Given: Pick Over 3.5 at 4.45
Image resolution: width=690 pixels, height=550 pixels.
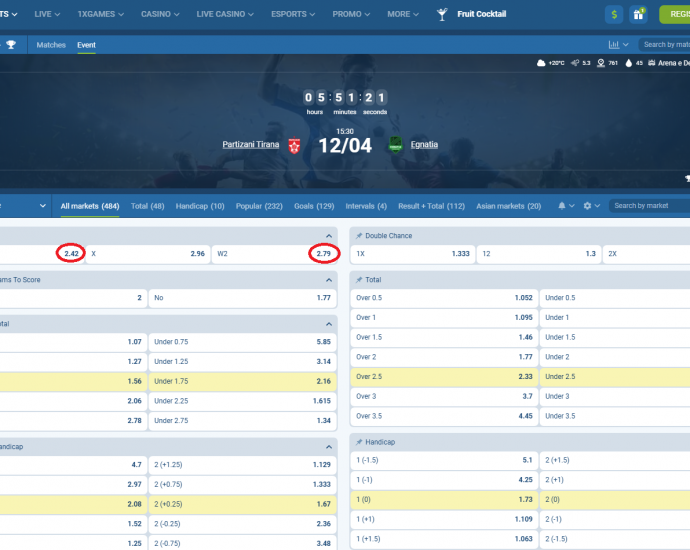Looking at the screenshot, I should point(444,416).
